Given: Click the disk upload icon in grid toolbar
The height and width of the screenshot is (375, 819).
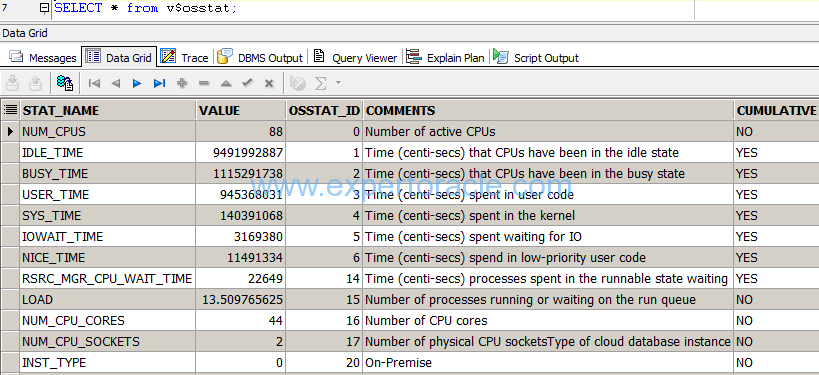Looking at the screenshot, I should point(36,83).
